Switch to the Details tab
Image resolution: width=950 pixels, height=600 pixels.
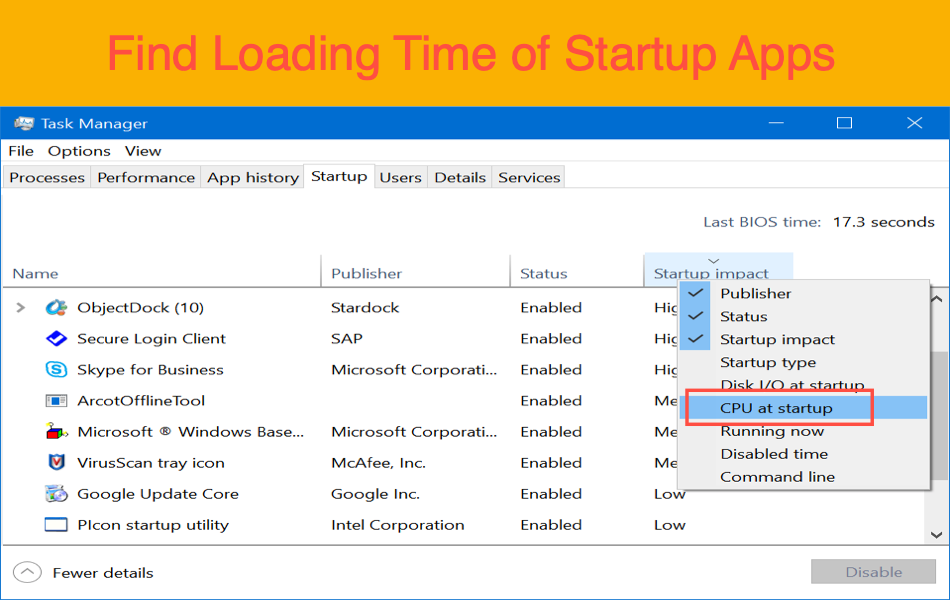460,178
